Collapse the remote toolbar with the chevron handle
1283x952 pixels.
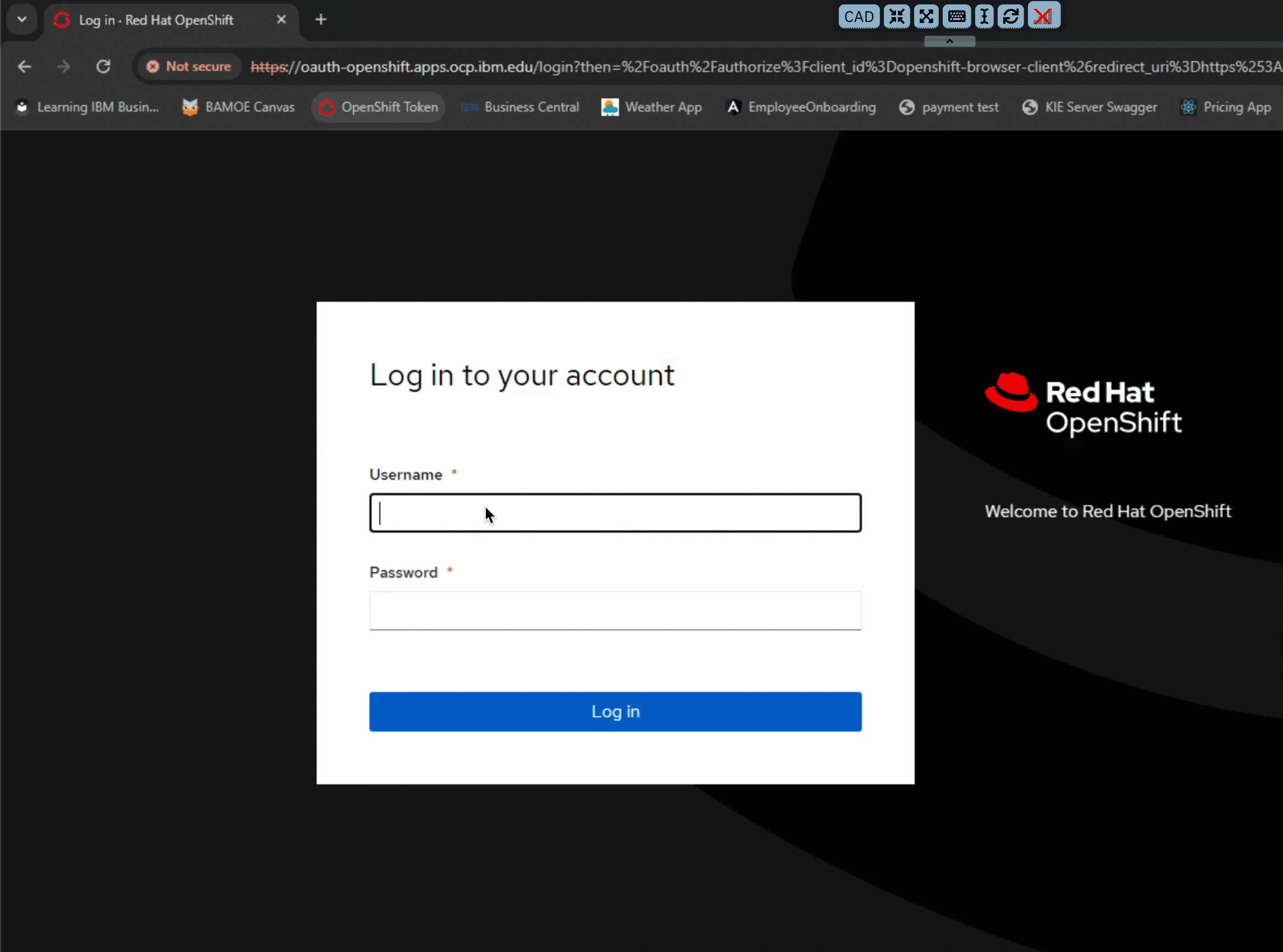click(949, 41)
